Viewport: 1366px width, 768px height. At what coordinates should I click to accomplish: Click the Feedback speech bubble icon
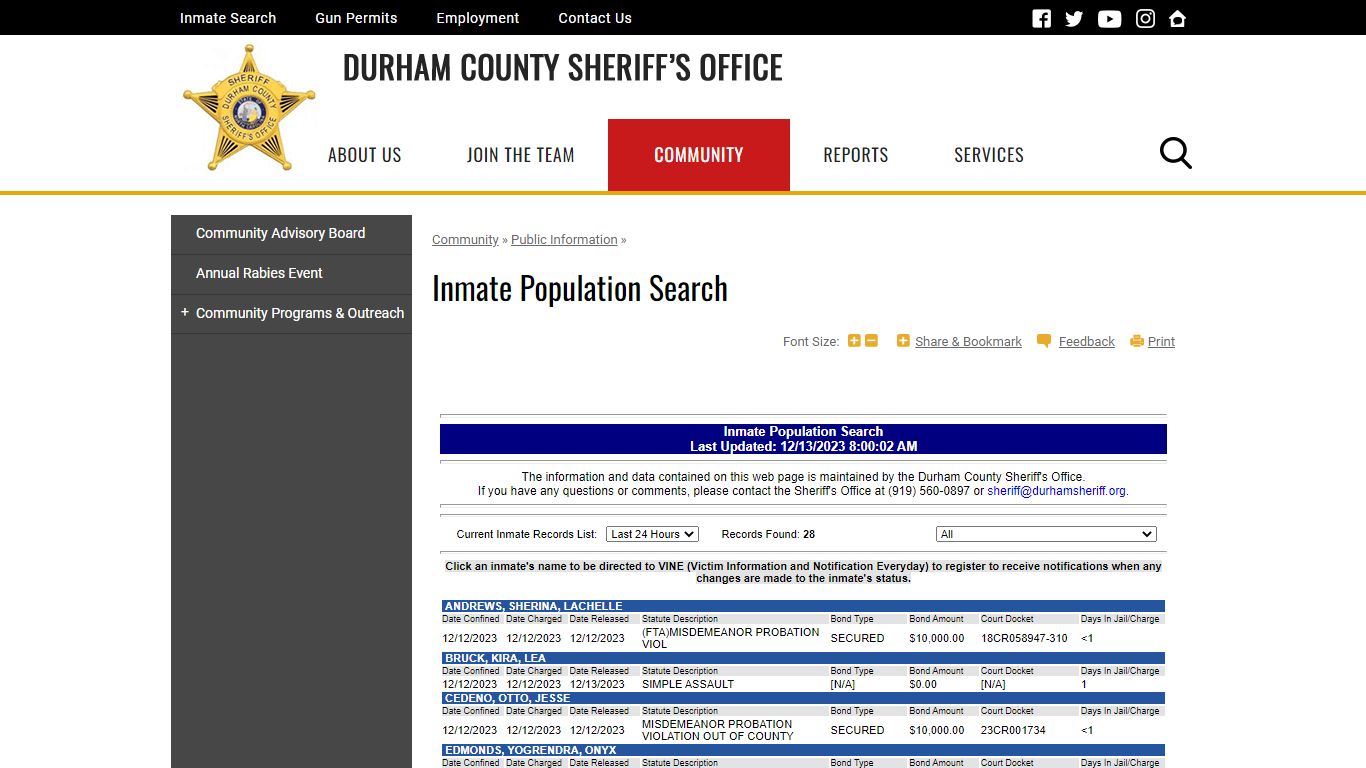point(1044,341)
